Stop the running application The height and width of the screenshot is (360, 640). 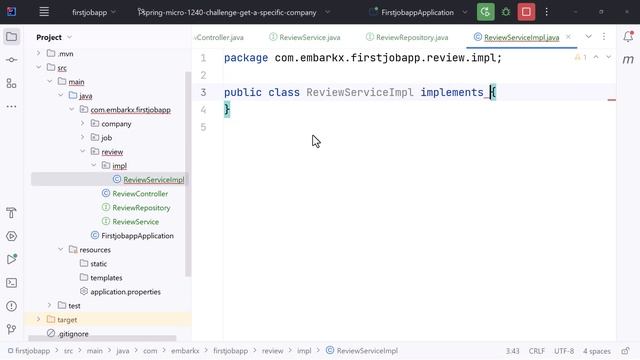pyautogui.click(x=526, y=12)
